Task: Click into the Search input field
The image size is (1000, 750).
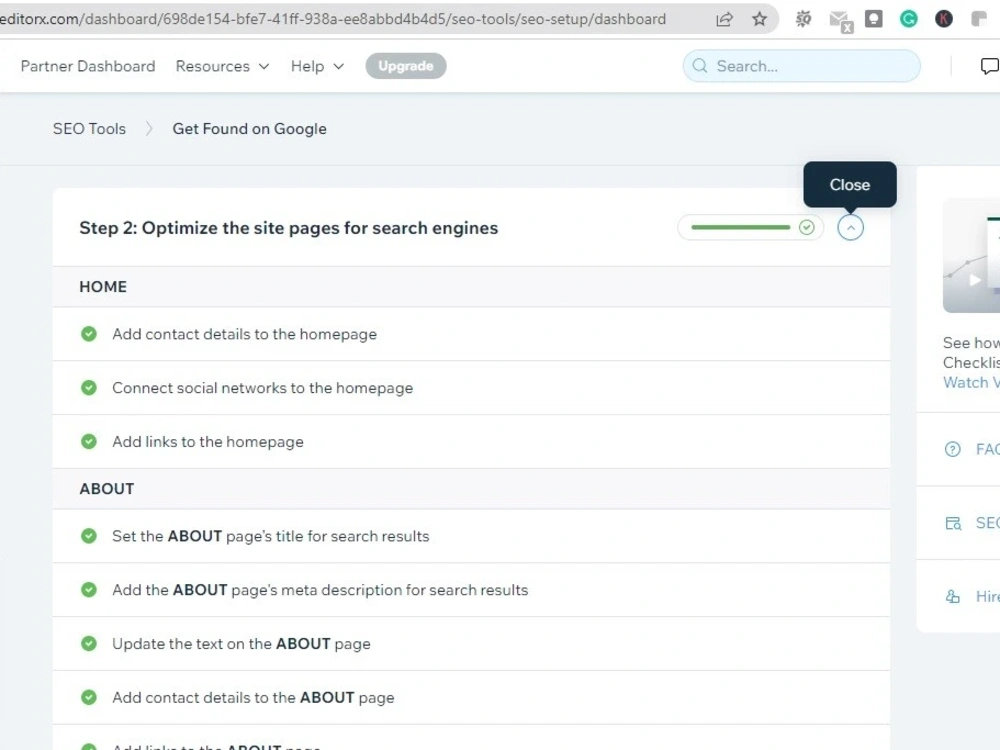Action: click(802, 66)
